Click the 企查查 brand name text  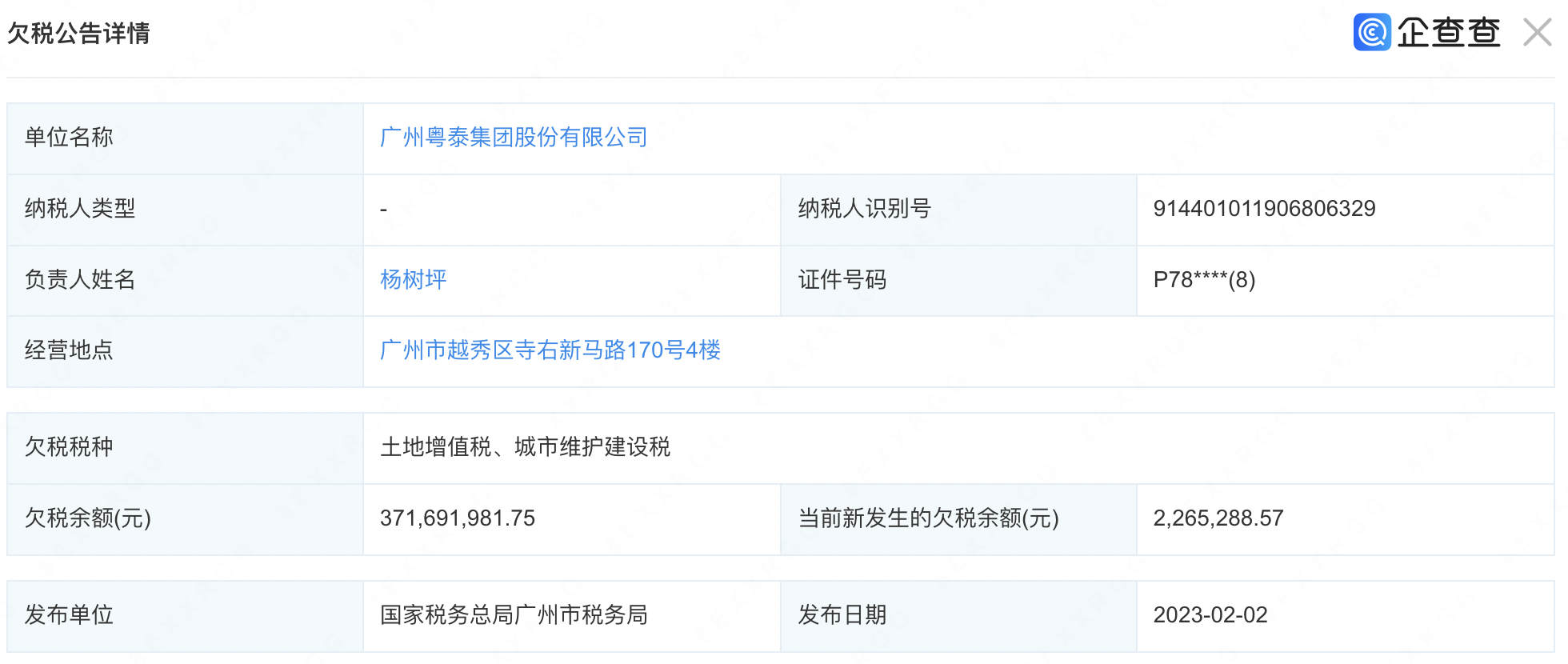pos(1448,33)
